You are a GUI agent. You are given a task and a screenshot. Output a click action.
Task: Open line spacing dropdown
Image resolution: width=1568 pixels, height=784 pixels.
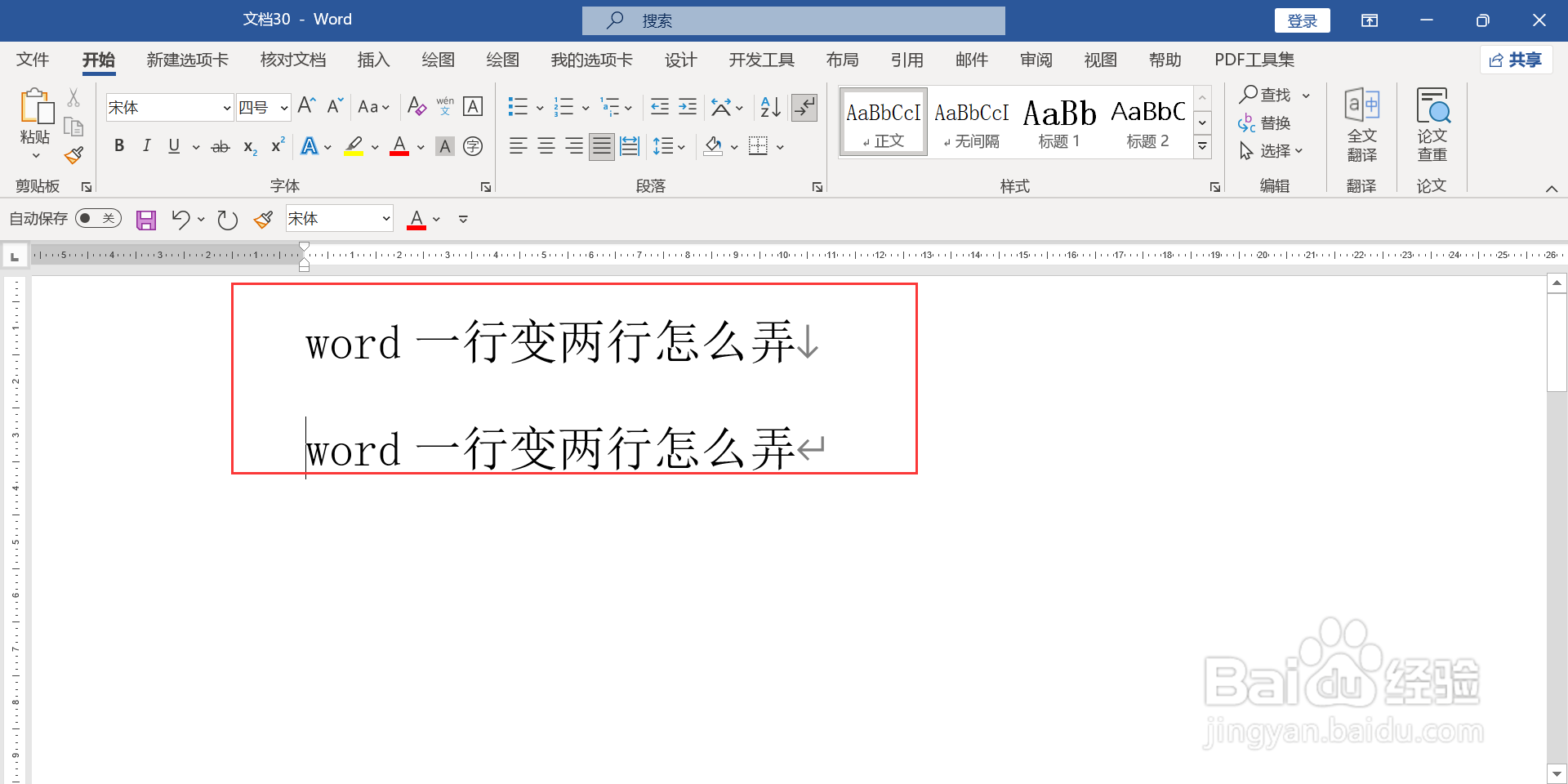tap(669, 146)
